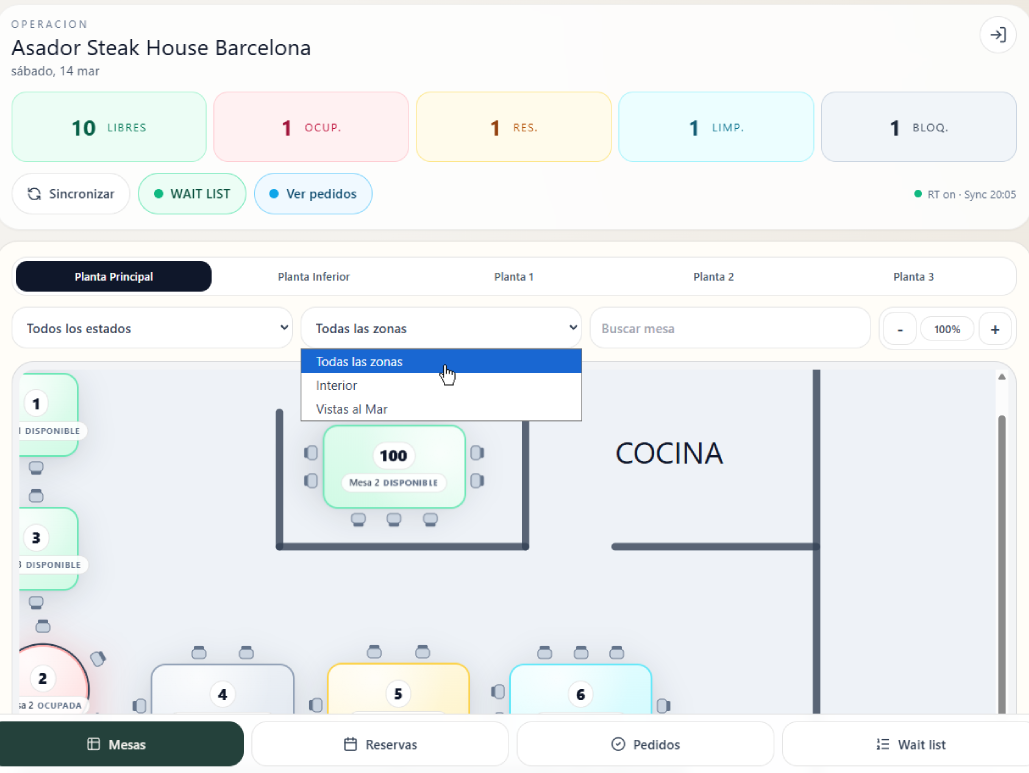
Task: Switch to the Planta 2 tab
Action: (714, 277)
